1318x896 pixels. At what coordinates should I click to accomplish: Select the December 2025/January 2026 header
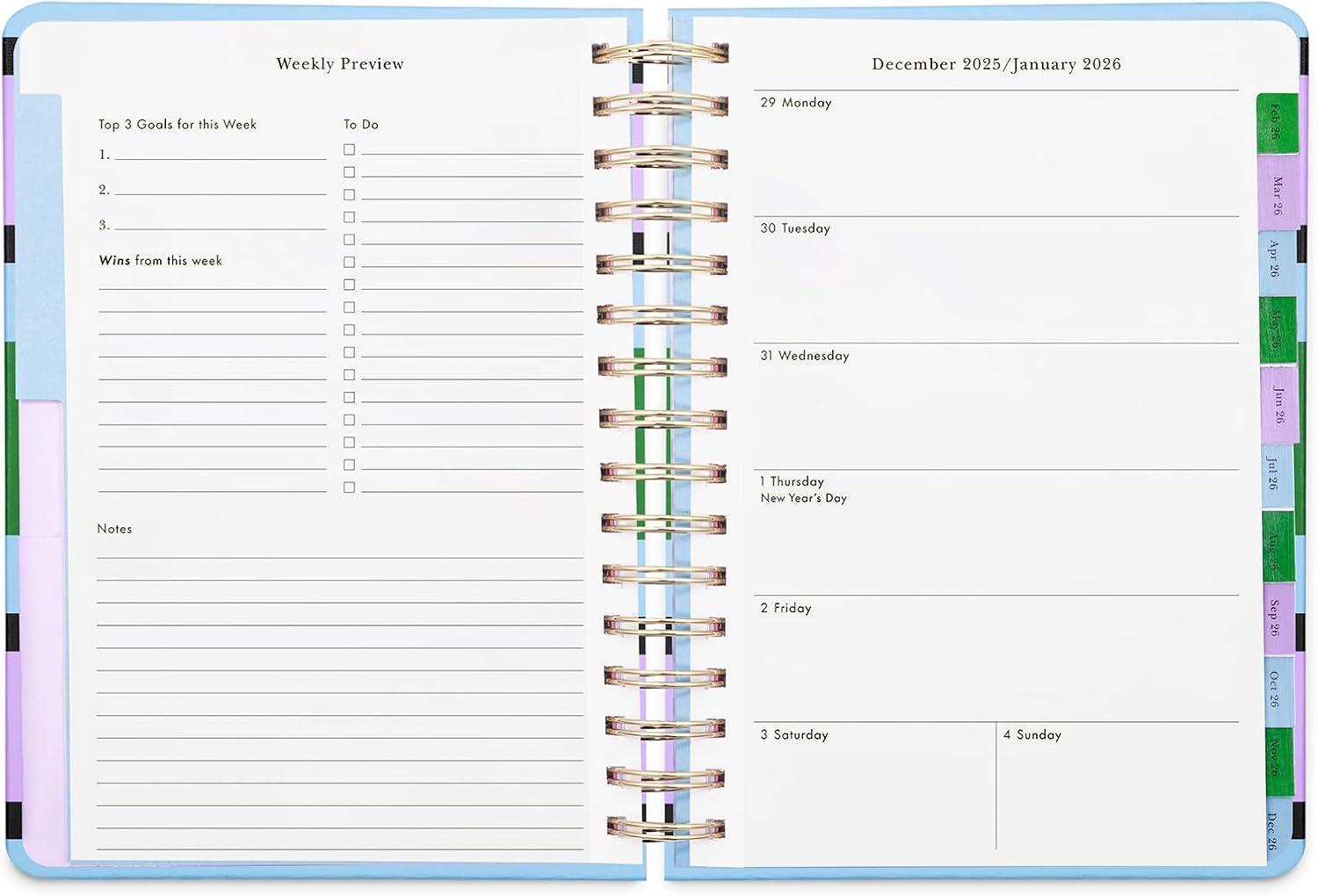[996, 64]
